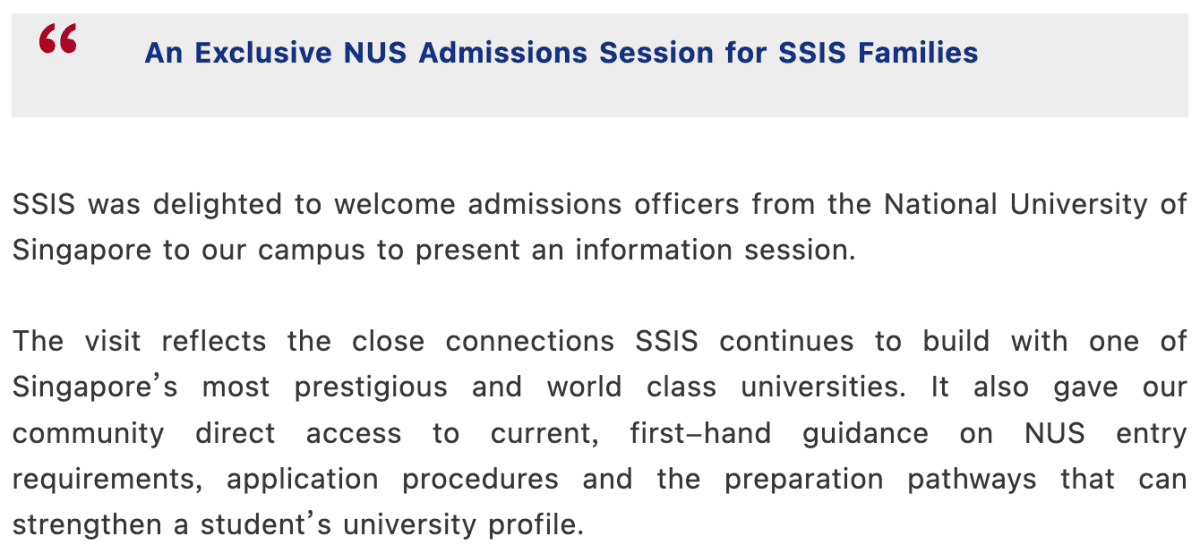
Task: Click the words "close connections" in second paragraph
Action: [x=483, y=342]
